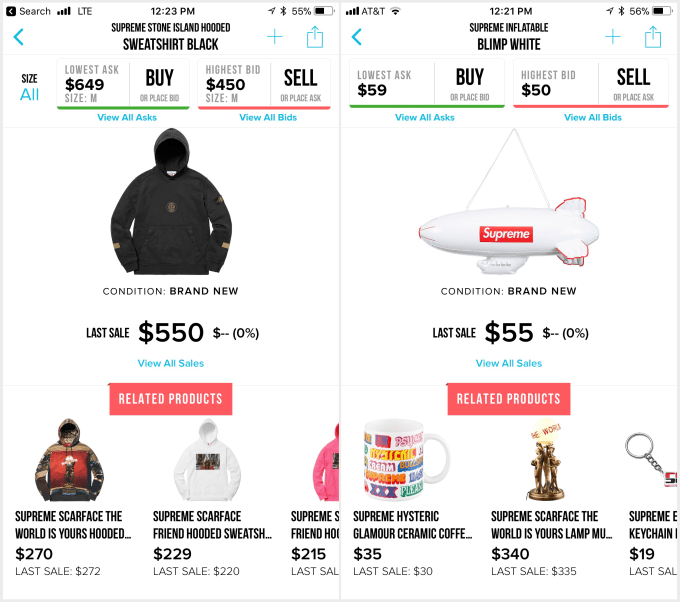This screenshot has height=602, width=680.
Task: Open size selector showing All
Action: (x=29, y=87)
